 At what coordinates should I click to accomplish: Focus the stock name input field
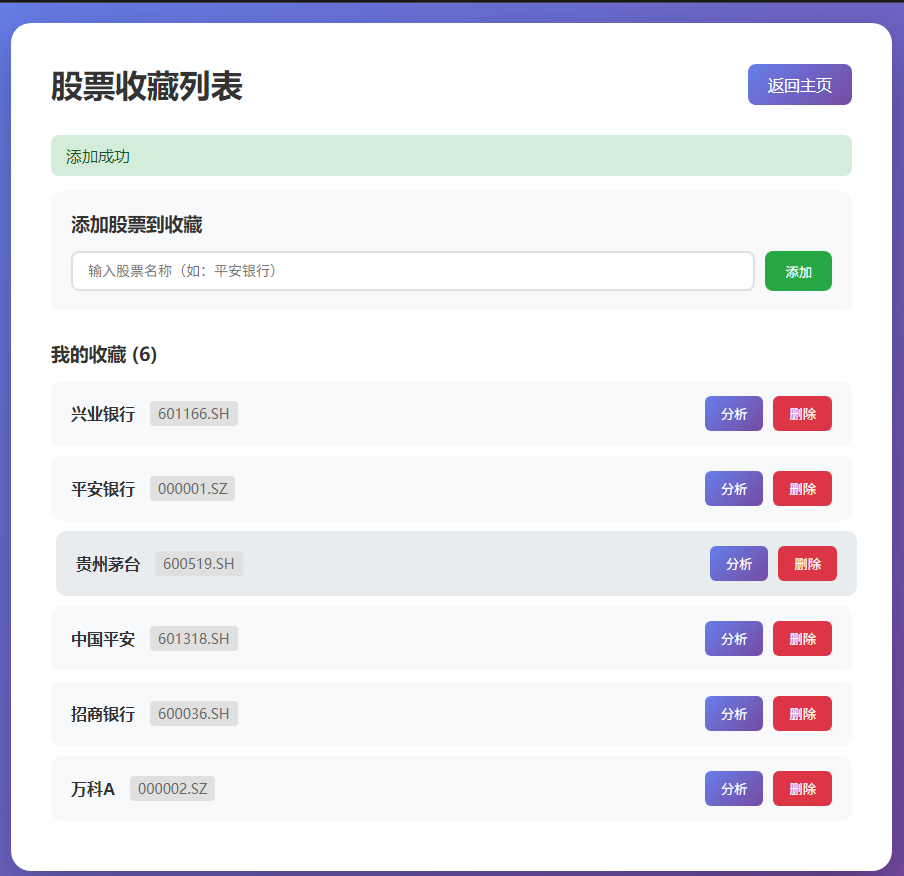[x=413, y=271]
